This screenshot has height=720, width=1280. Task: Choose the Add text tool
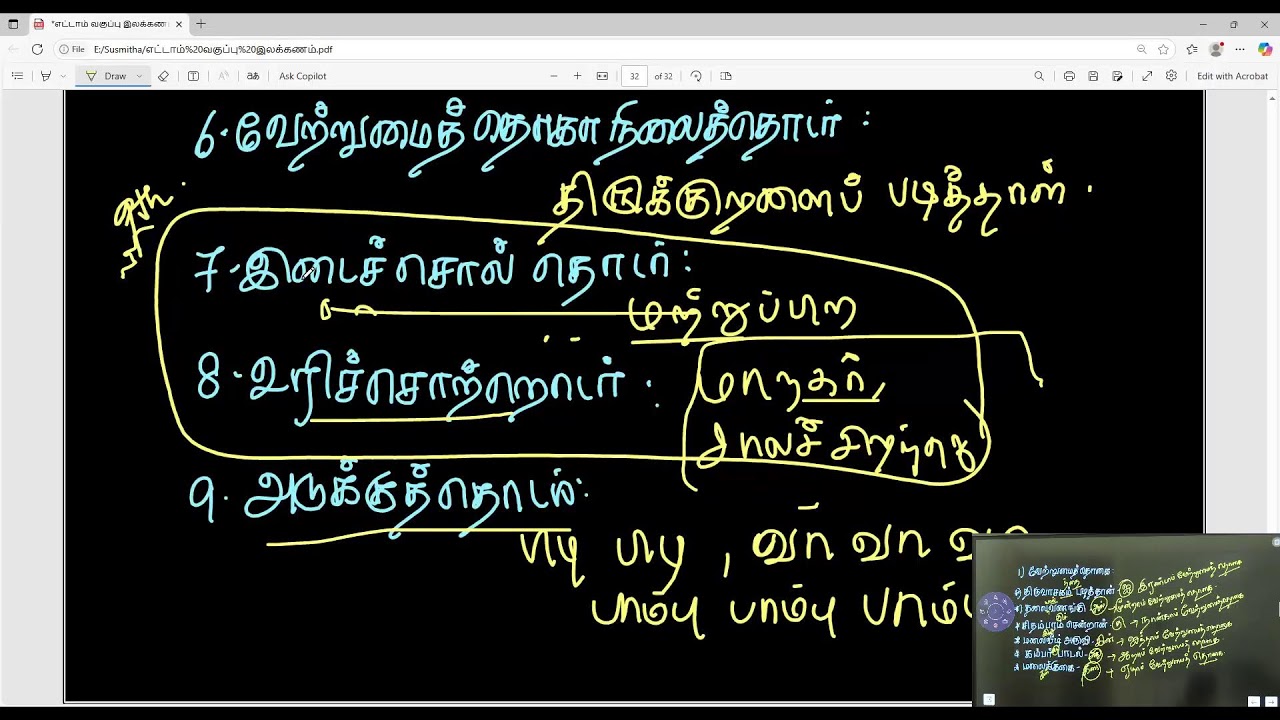(x=193, y=76)
